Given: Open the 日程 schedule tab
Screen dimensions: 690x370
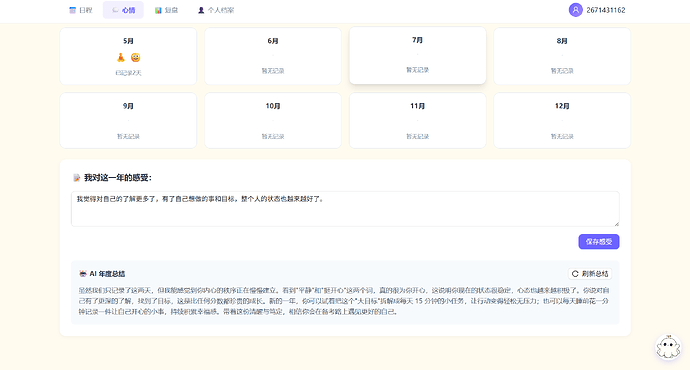Looking at the screenshot, I should pyautogui.click(x=81, y=10).
